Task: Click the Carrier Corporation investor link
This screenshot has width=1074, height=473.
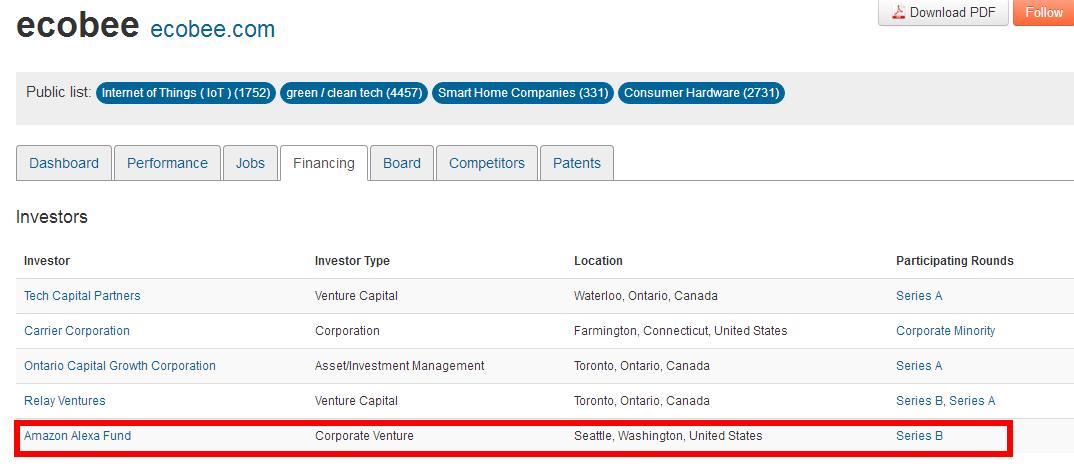Action: (77, 331)
